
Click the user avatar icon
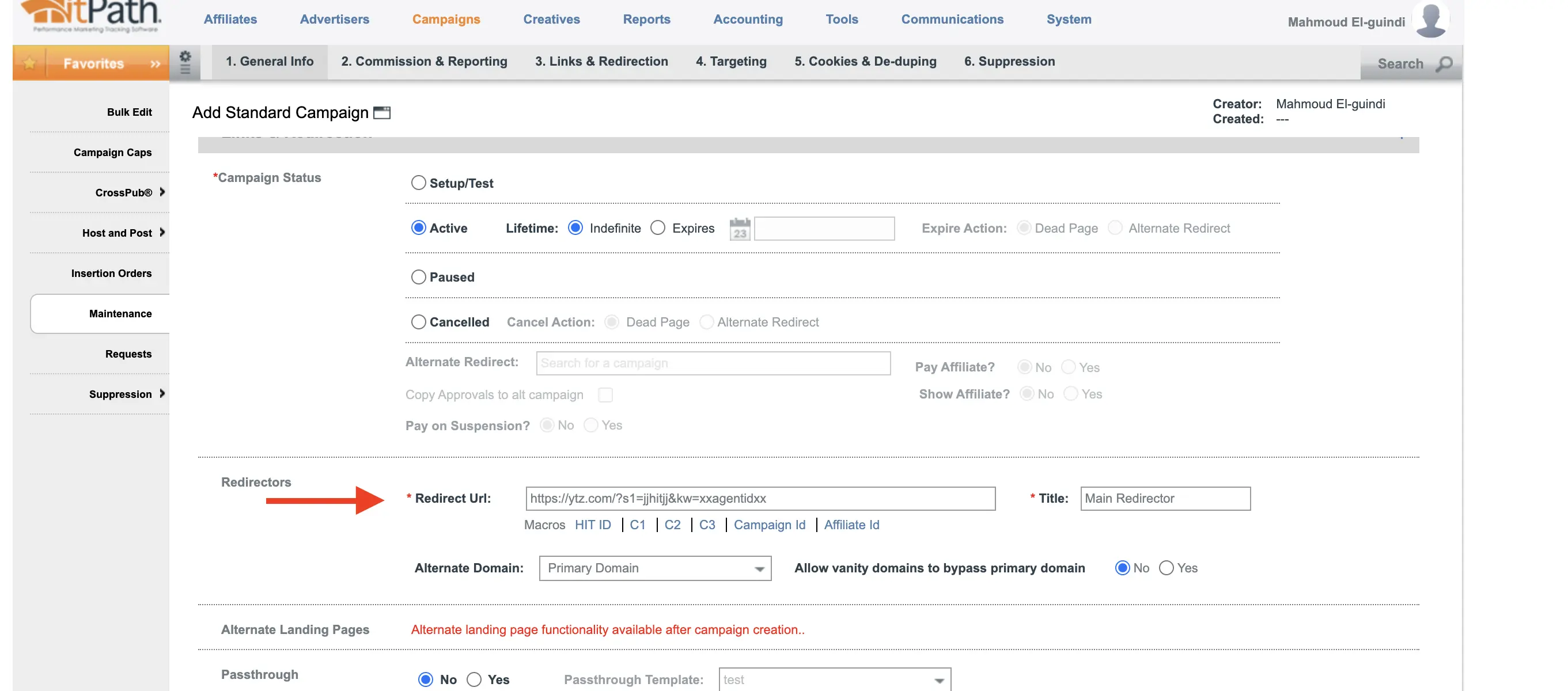(x=1430, y=20)
